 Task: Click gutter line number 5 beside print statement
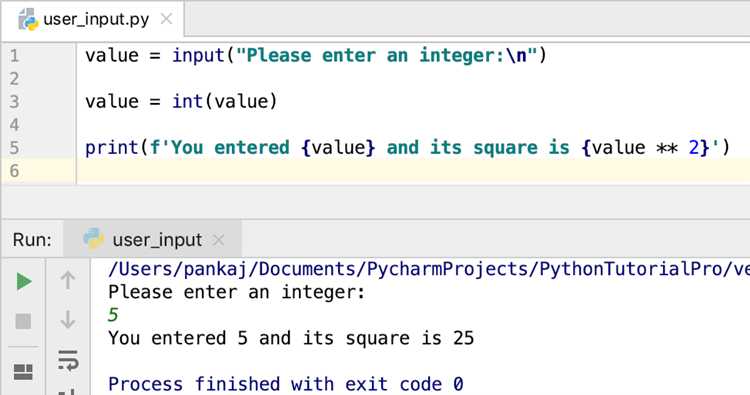[x=14, y=148]
